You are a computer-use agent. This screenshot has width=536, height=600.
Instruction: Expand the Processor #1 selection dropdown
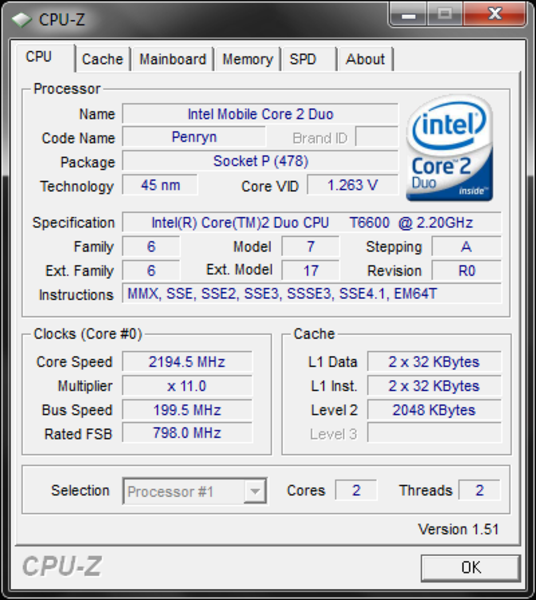195,491
